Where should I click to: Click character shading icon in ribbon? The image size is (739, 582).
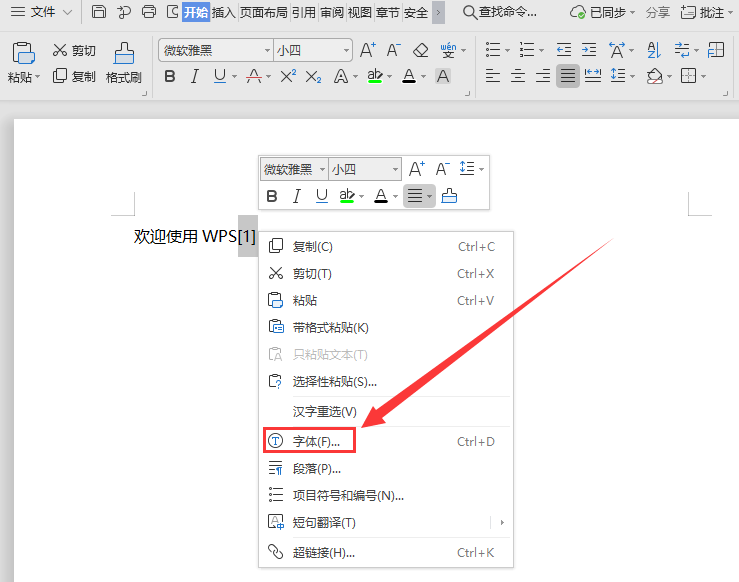click(x=443, y=76)
